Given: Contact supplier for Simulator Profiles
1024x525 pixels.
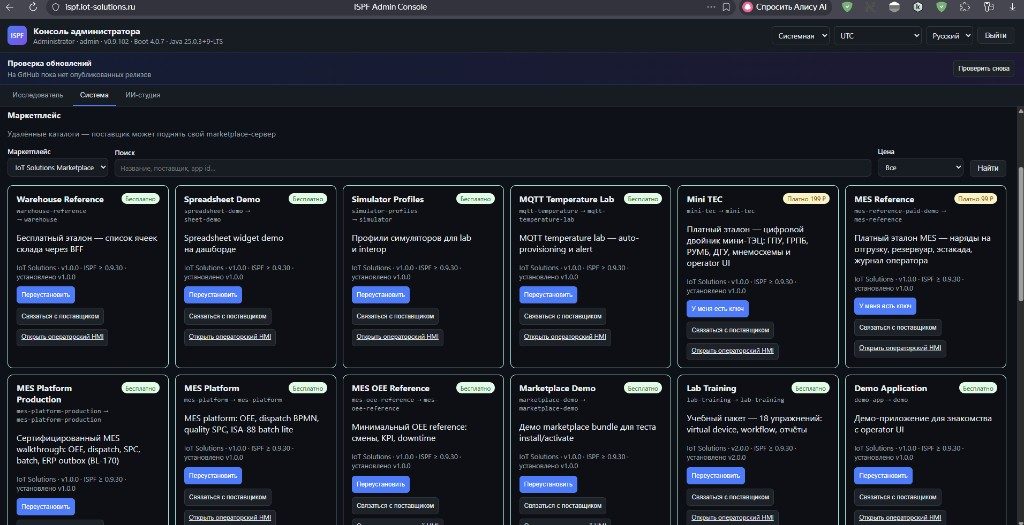Looking at the screenshot, I should point(395,316).
